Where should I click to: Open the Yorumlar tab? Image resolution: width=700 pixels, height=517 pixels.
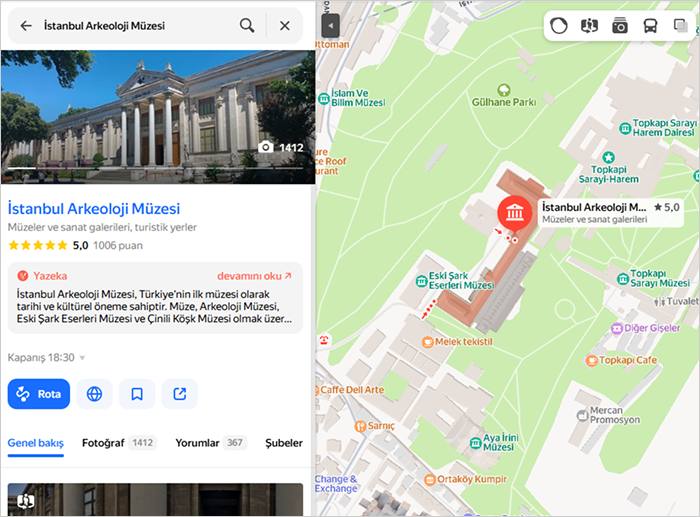(211, 443)
